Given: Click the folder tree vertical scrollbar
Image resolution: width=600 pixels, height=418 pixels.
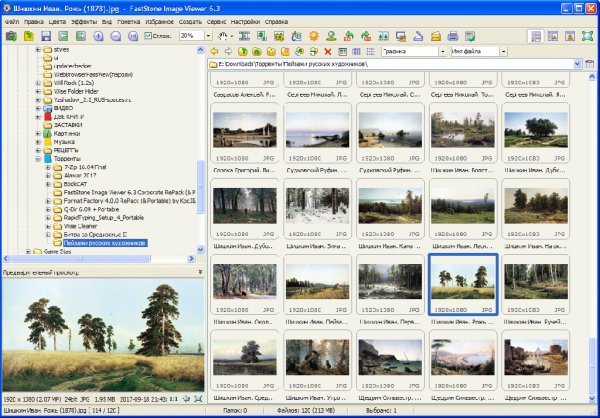Looking at the screenshot, I should click(x=201, y=186).
